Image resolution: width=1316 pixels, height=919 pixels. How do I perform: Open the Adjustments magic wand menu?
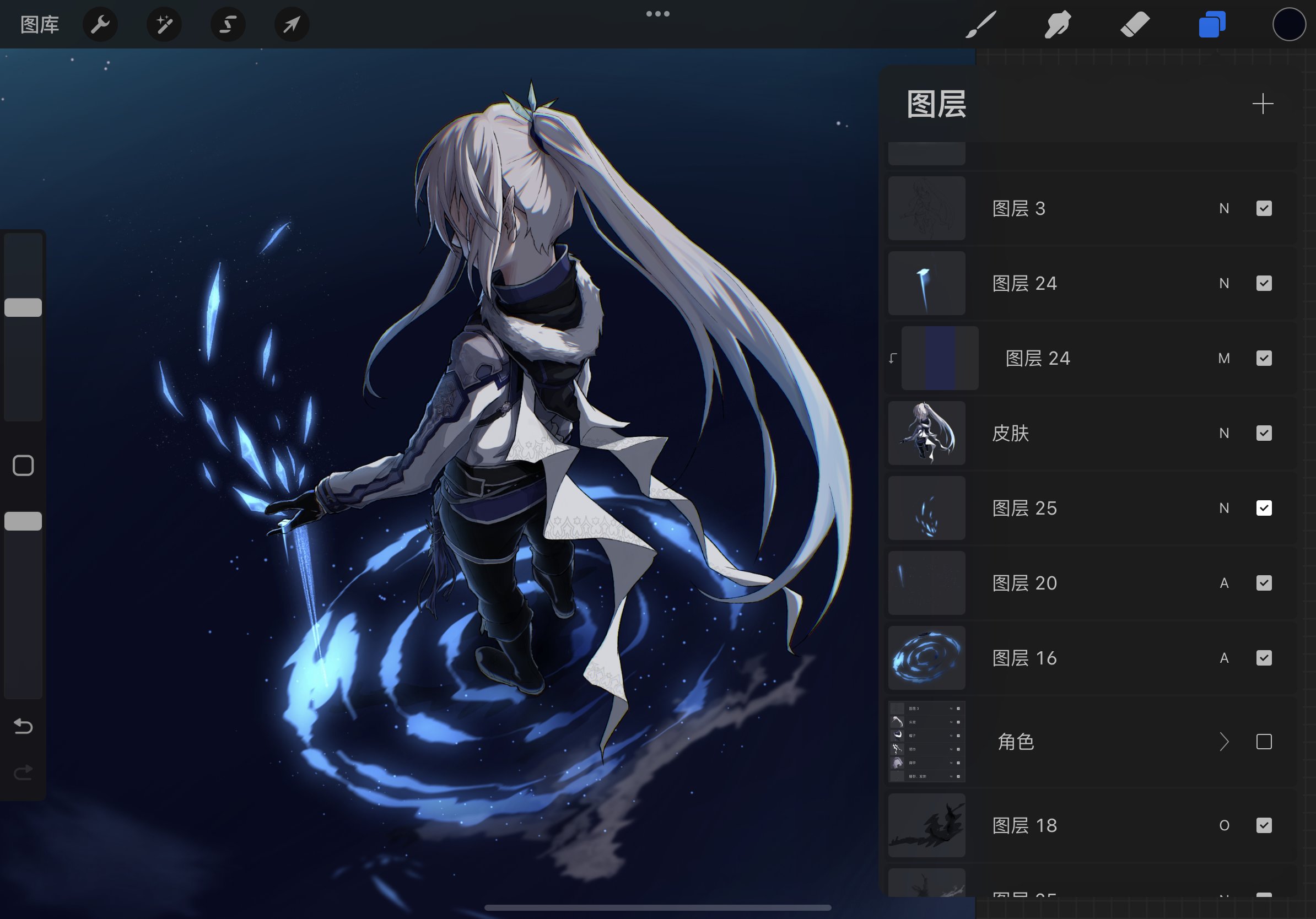(164, 25)
